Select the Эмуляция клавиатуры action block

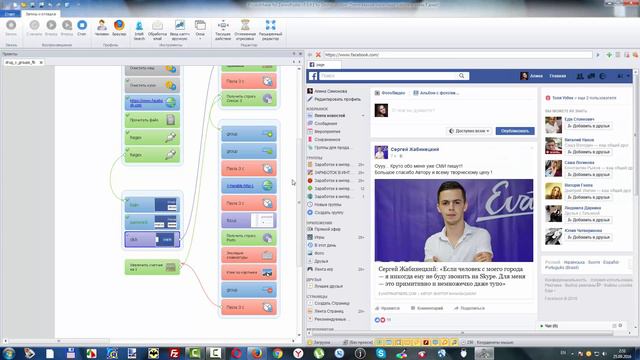(x=249, y=255)
